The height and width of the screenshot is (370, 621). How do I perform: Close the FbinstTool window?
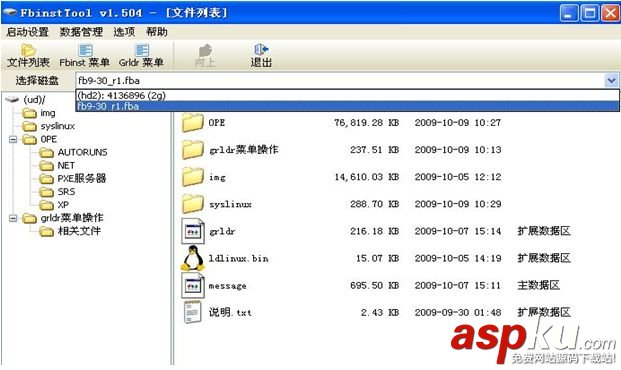point(610,13)
